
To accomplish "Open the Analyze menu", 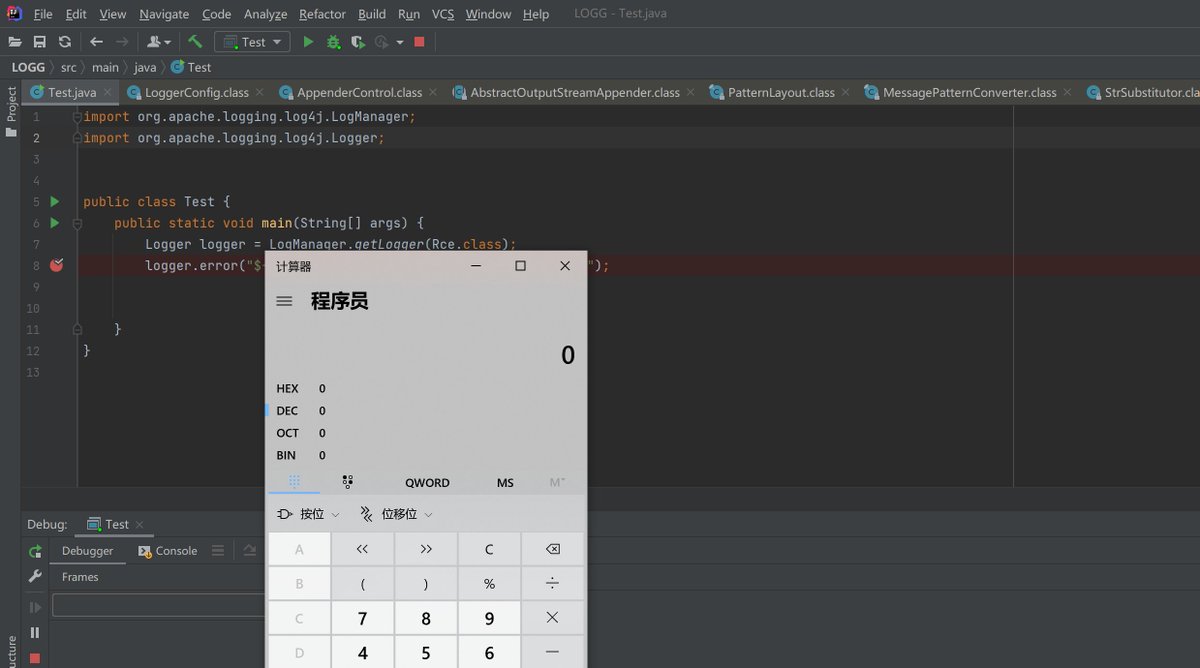I will click(265, 14).
